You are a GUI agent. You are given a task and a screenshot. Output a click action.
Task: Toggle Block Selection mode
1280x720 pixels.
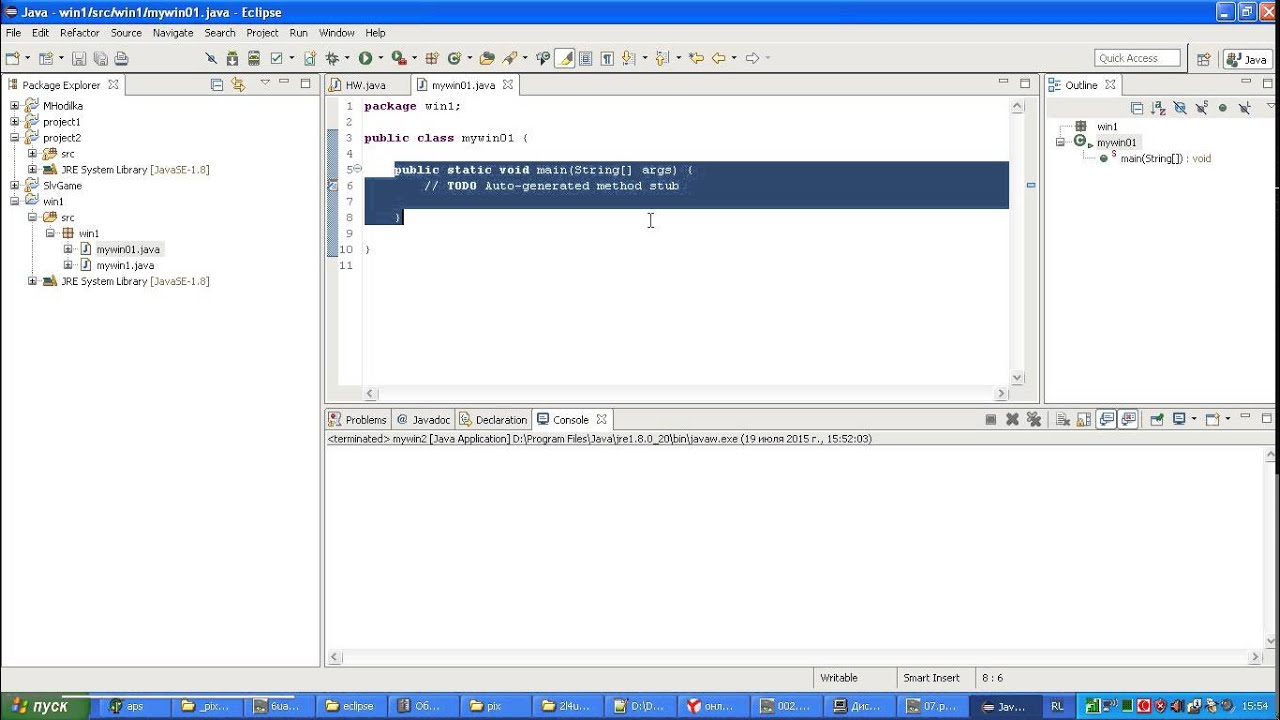(x=586, y=59)
